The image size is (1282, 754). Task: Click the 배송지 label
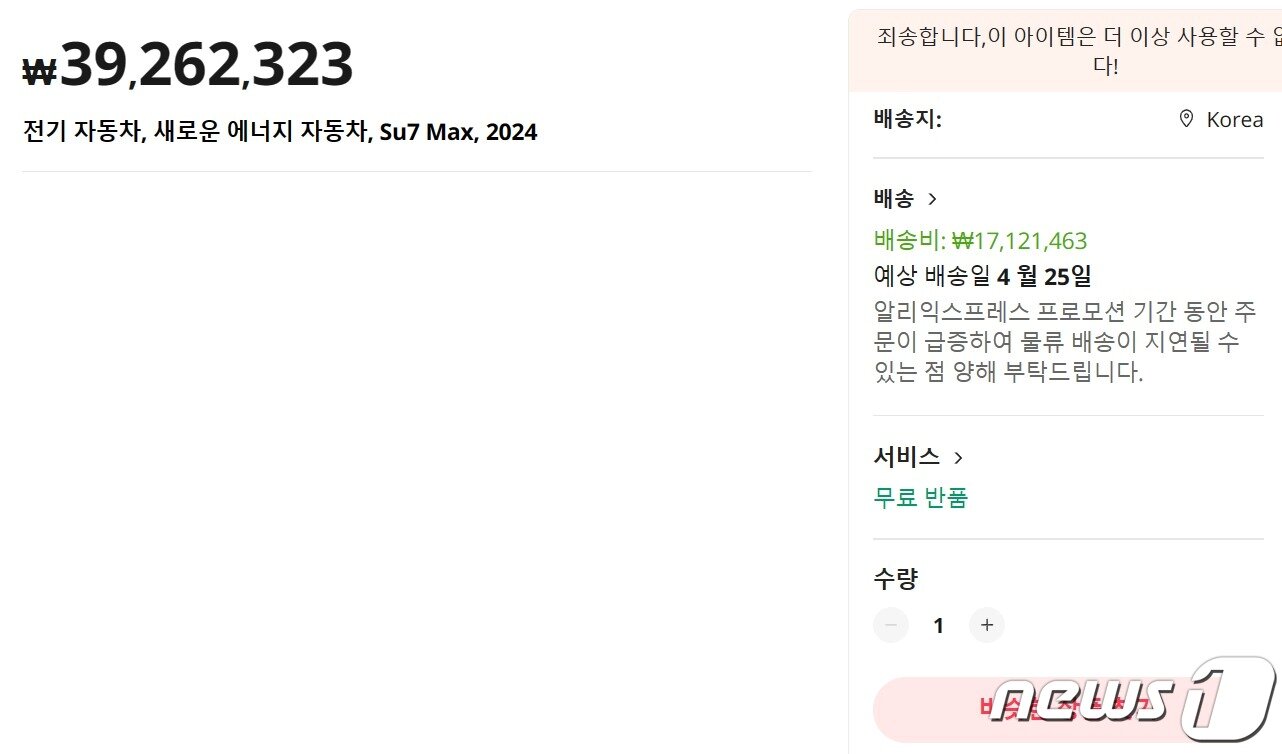point(907,120)
